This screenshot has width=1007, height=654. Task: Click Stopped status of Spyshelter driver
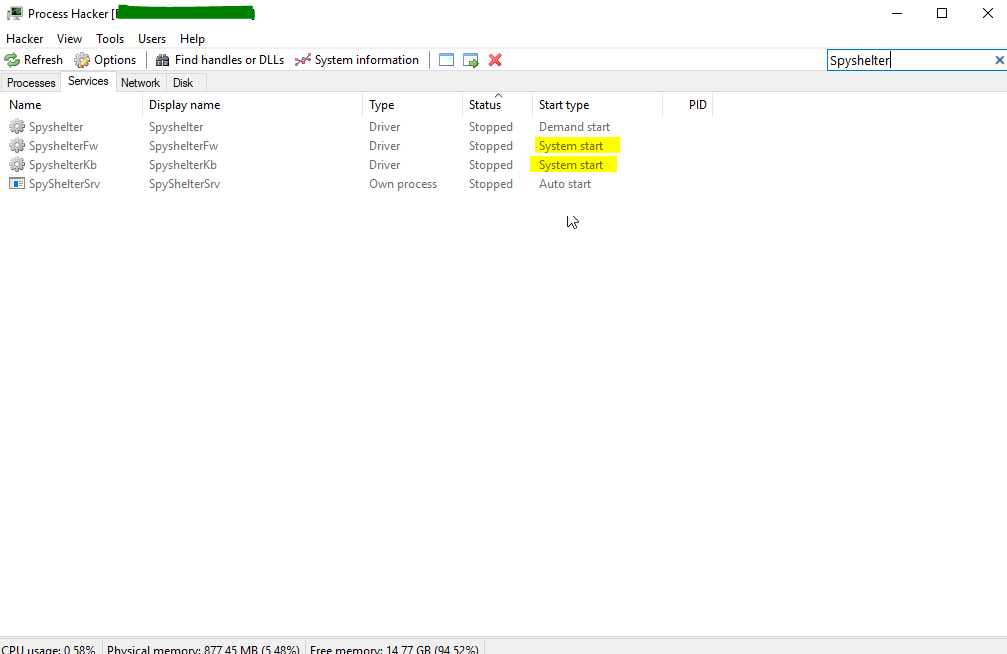point(491,127)
